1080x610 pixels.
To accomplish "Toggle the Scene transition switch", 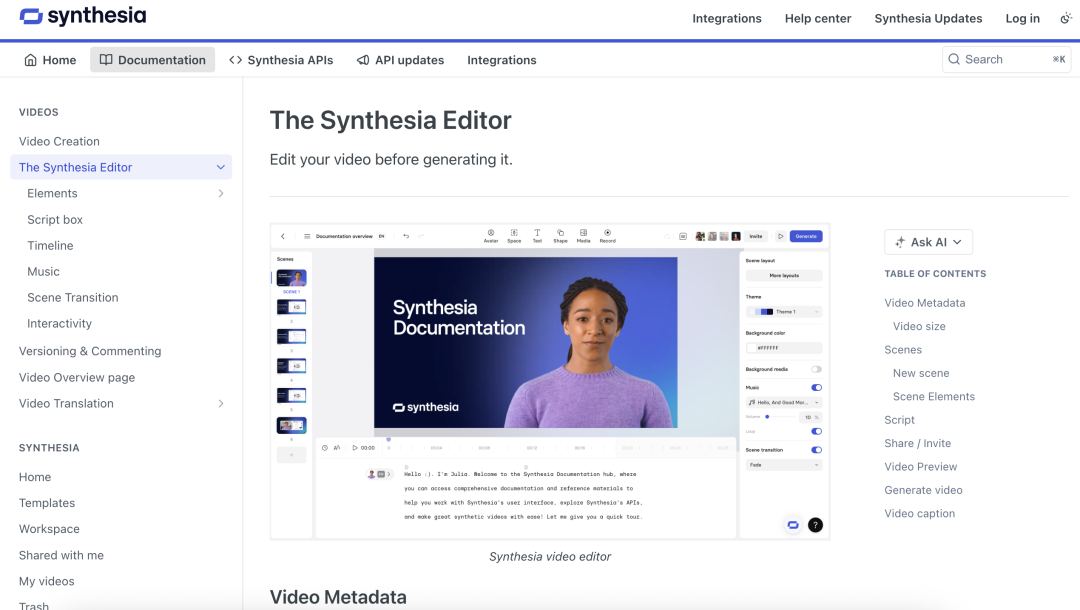I will pos(816,450).
